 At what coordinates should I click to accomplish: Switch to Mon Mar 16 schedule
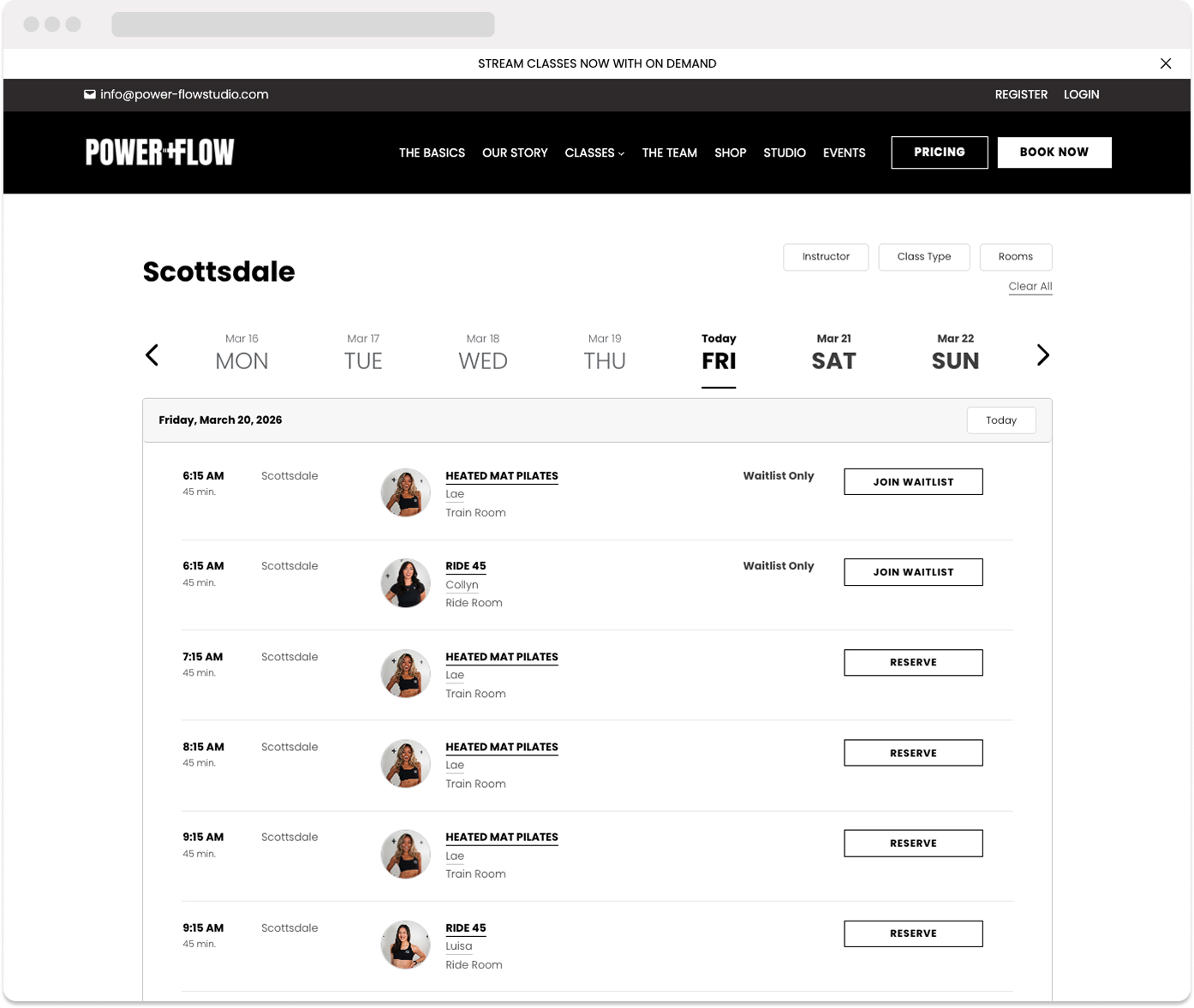pos(242,354)
